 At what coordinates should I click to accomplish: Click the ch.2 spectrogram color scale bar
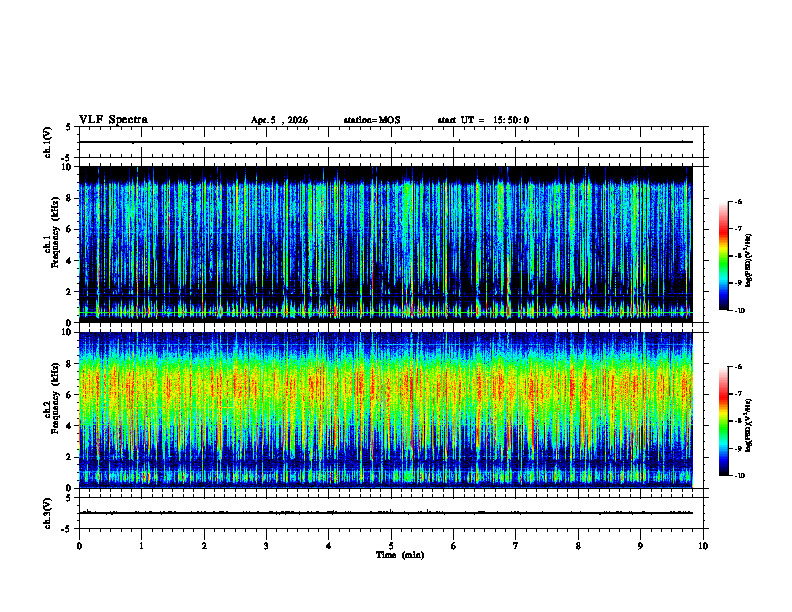(x=724, y=421)
